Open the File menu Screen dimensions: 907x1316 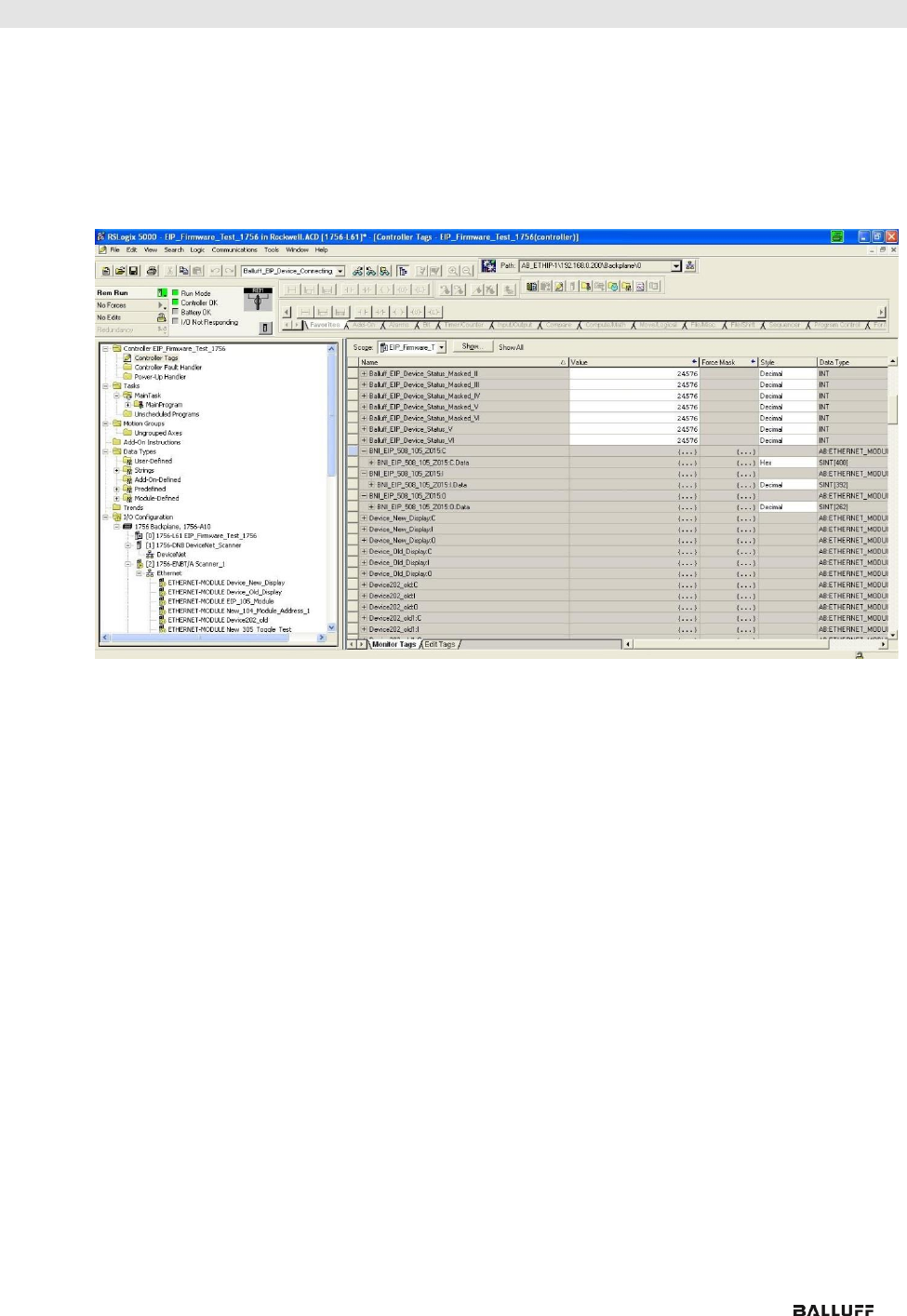115,249
